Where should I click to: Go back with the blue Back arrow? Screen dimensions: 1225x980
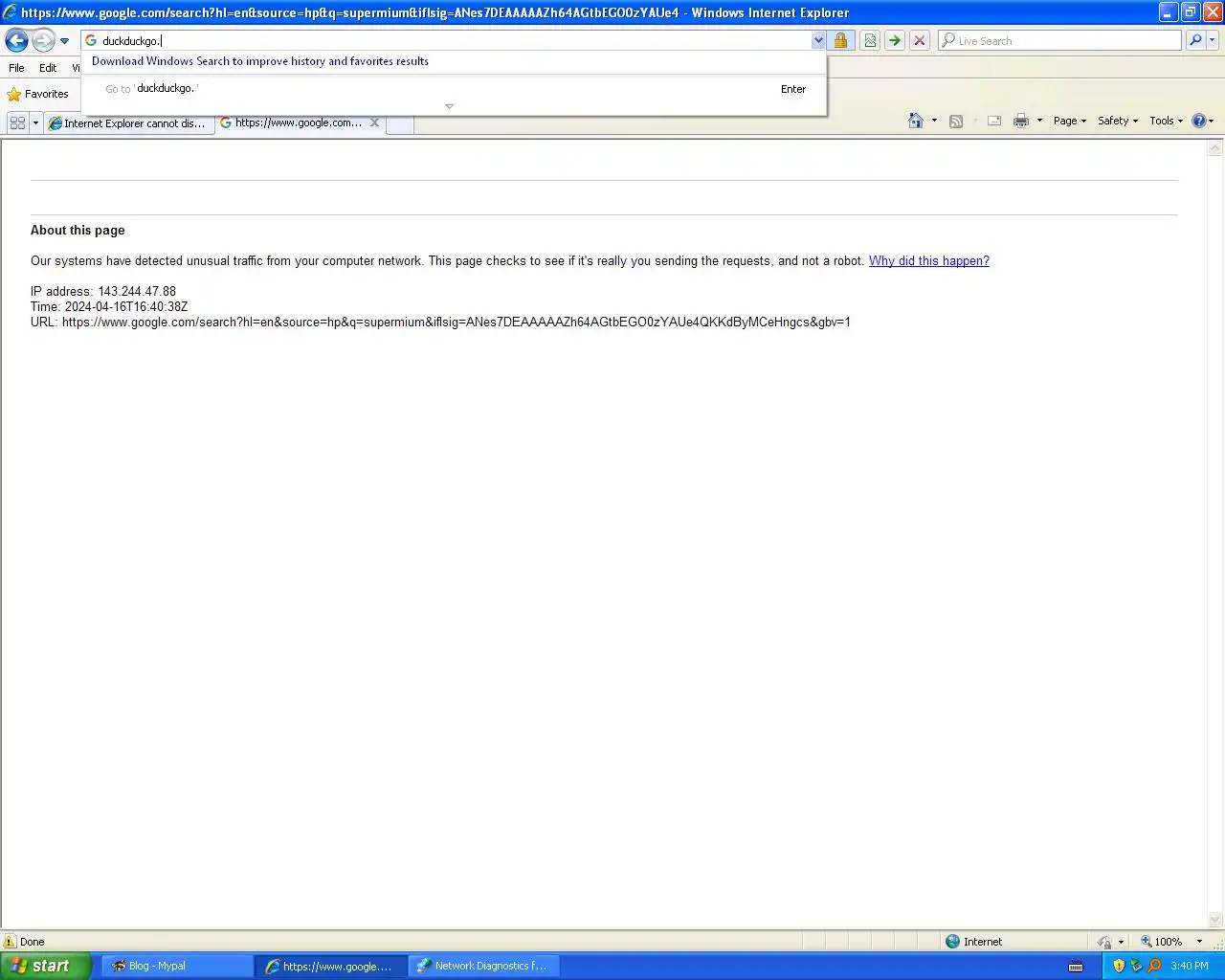(x=16, y=40)
